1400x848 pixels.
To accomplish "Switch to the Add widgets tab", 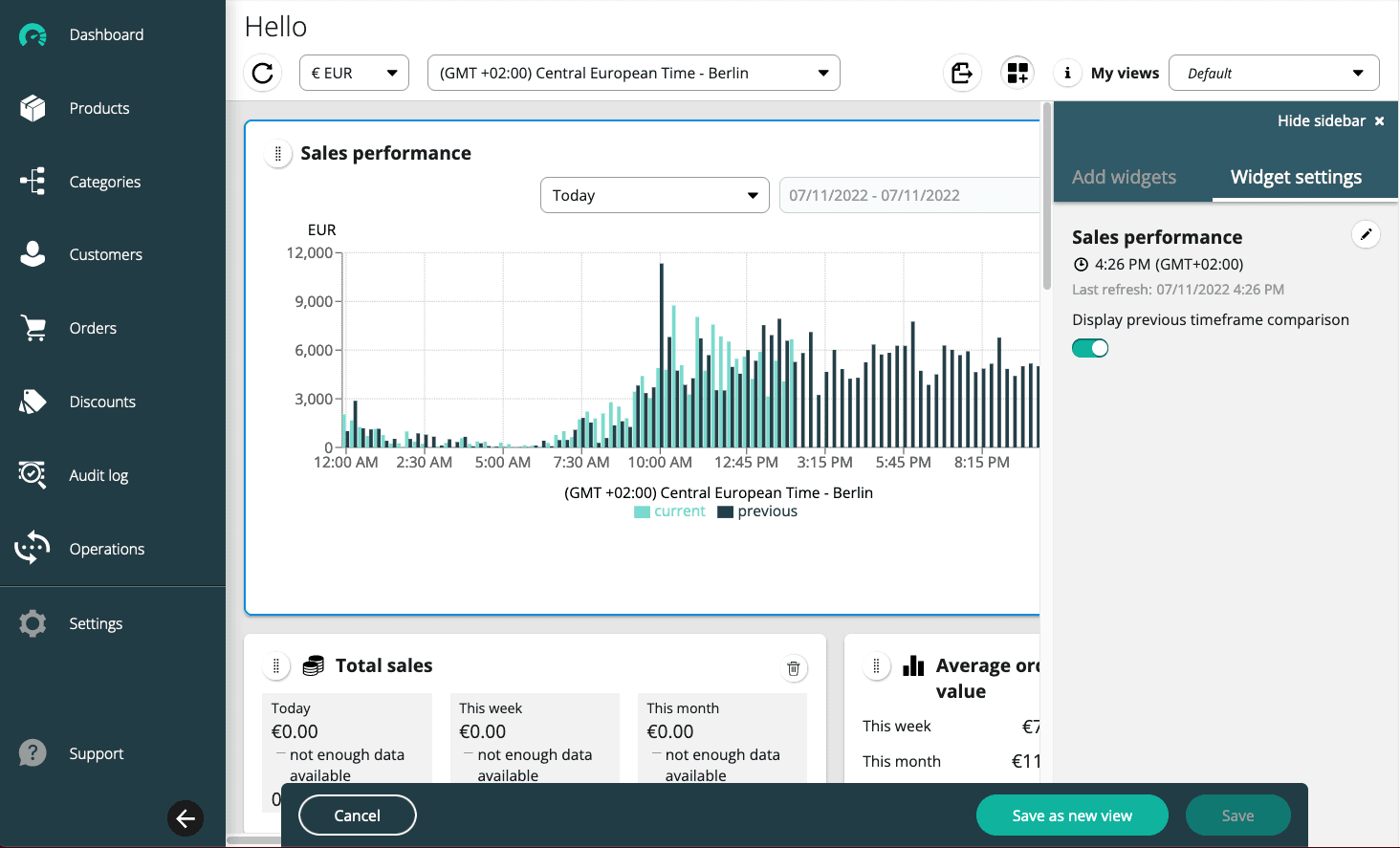I will (x=1125, y=177).
